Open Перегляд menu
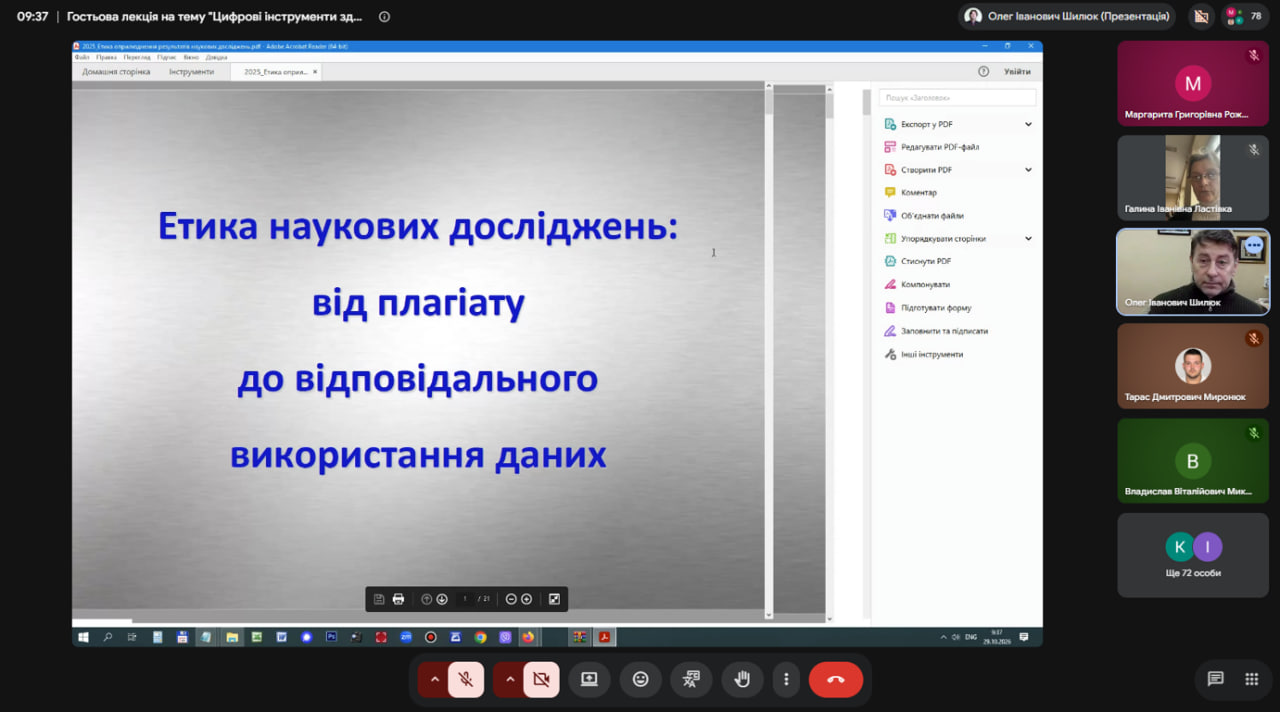The image size is (1280, 712). [137, 57]
